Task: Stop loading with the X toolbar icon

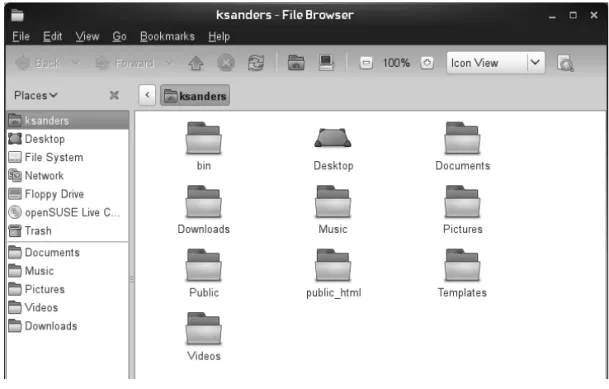Action: (226, 63)
